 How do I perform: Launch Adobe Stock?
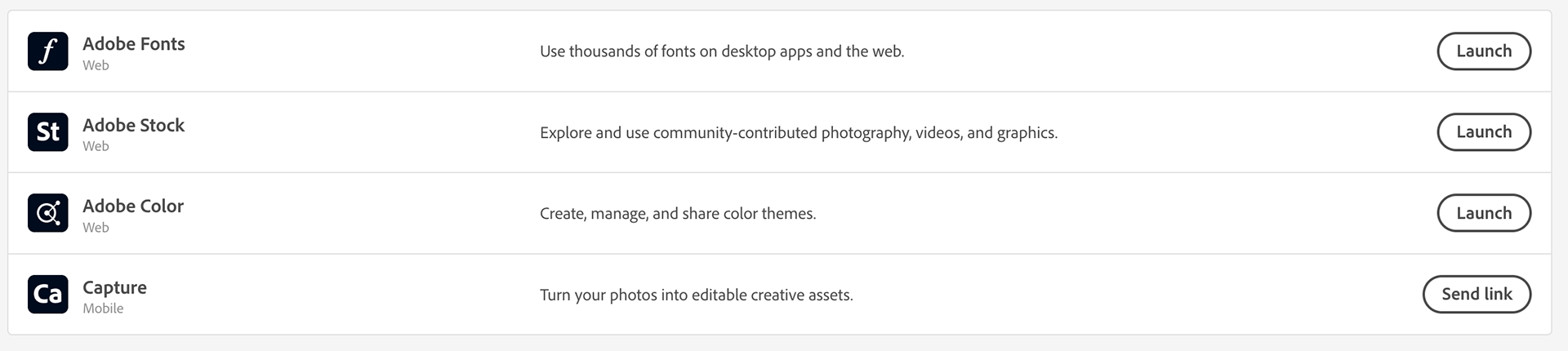click(1484, 131)
